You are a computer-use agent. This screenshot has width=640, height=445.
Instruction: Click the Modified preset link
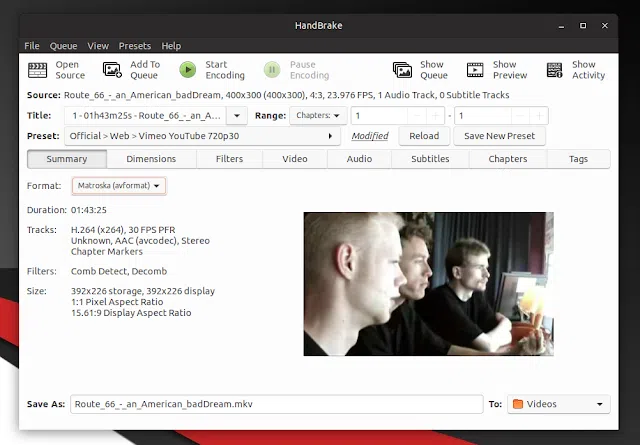coord(370,136)
